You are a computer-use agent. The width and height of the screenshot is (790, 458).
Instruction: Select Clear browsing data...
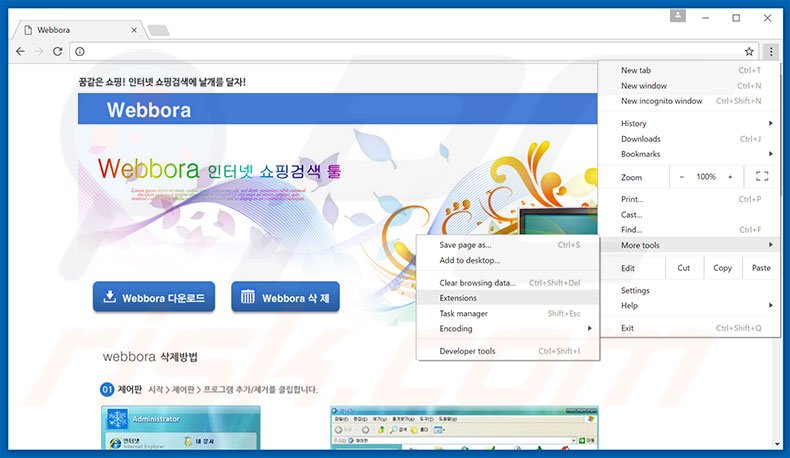[x=508, y=283]
